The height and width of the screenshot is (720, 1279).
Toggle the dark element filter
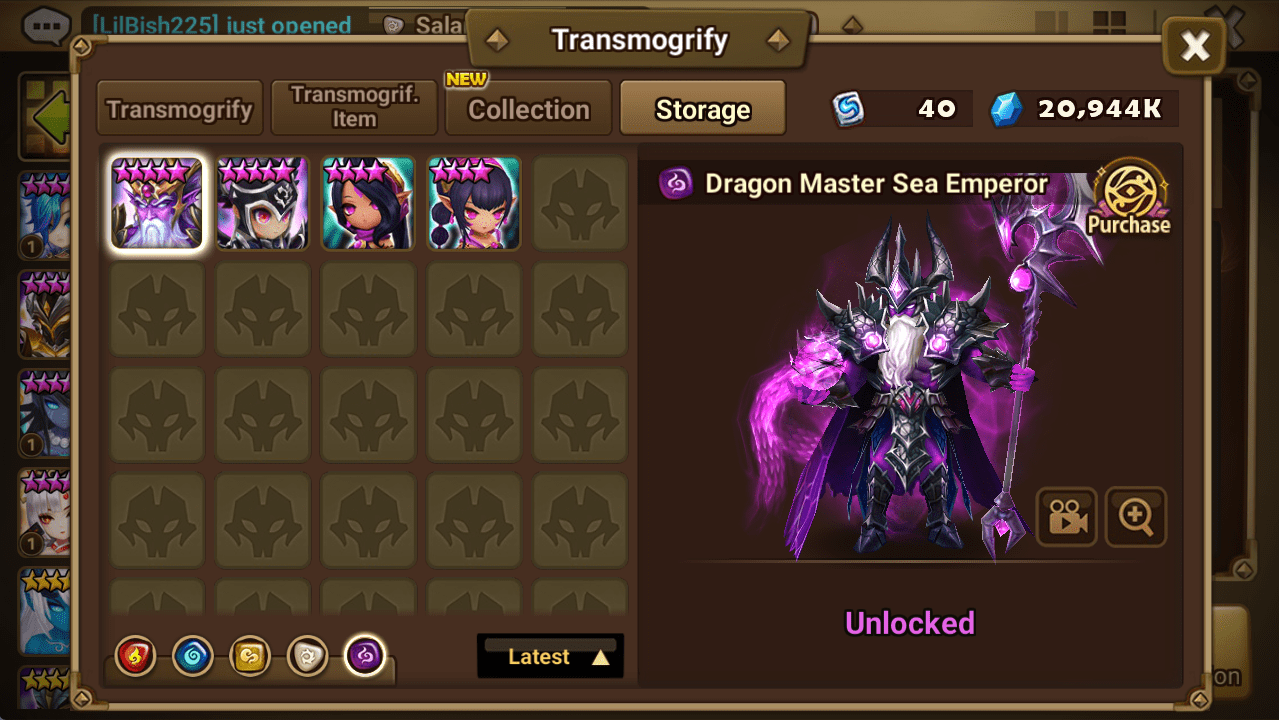pyautogui.click(x=365, y=657)
